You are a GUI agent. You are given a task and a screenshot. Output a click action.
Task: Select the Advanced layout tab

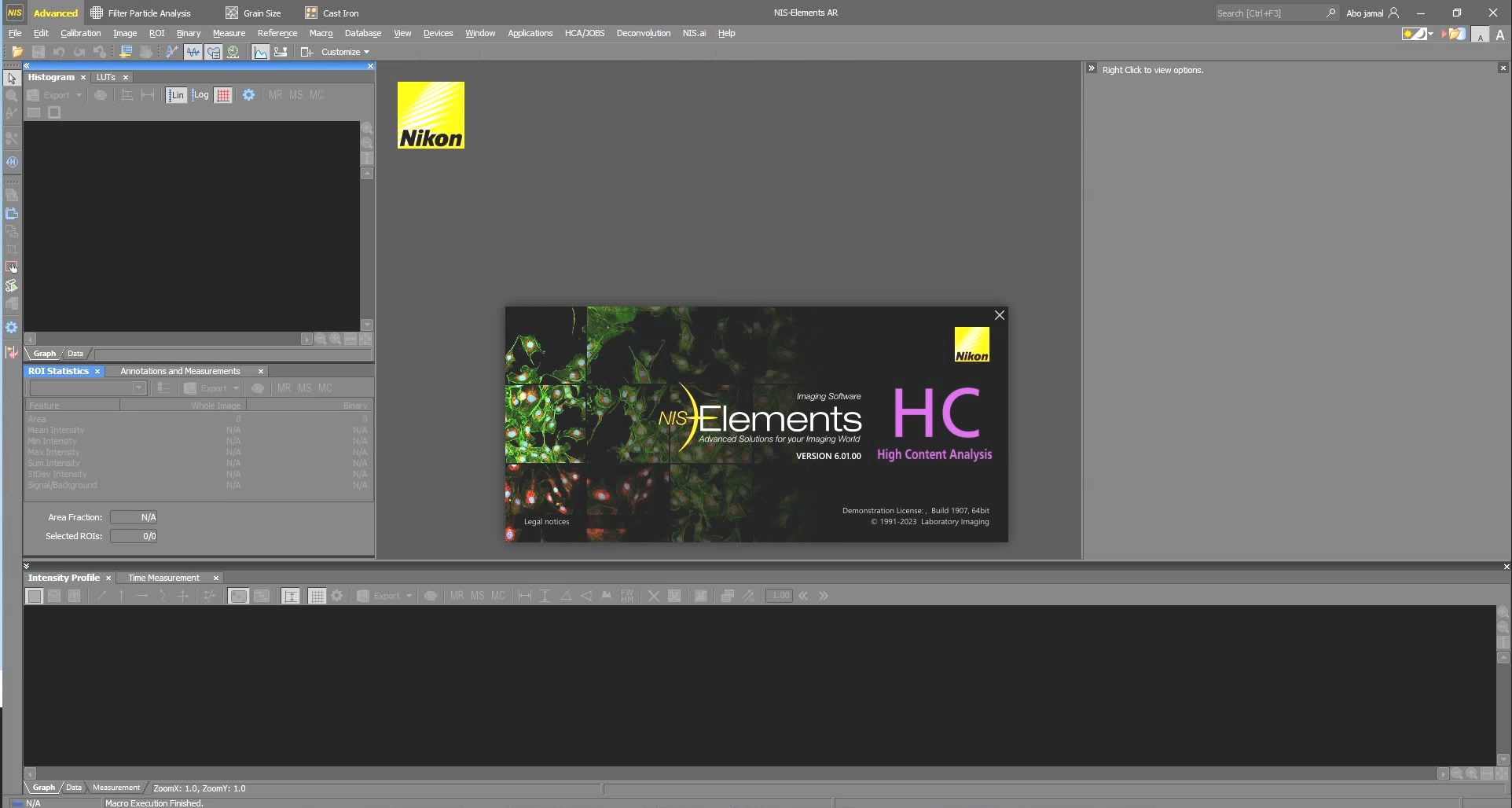[56, 13]
